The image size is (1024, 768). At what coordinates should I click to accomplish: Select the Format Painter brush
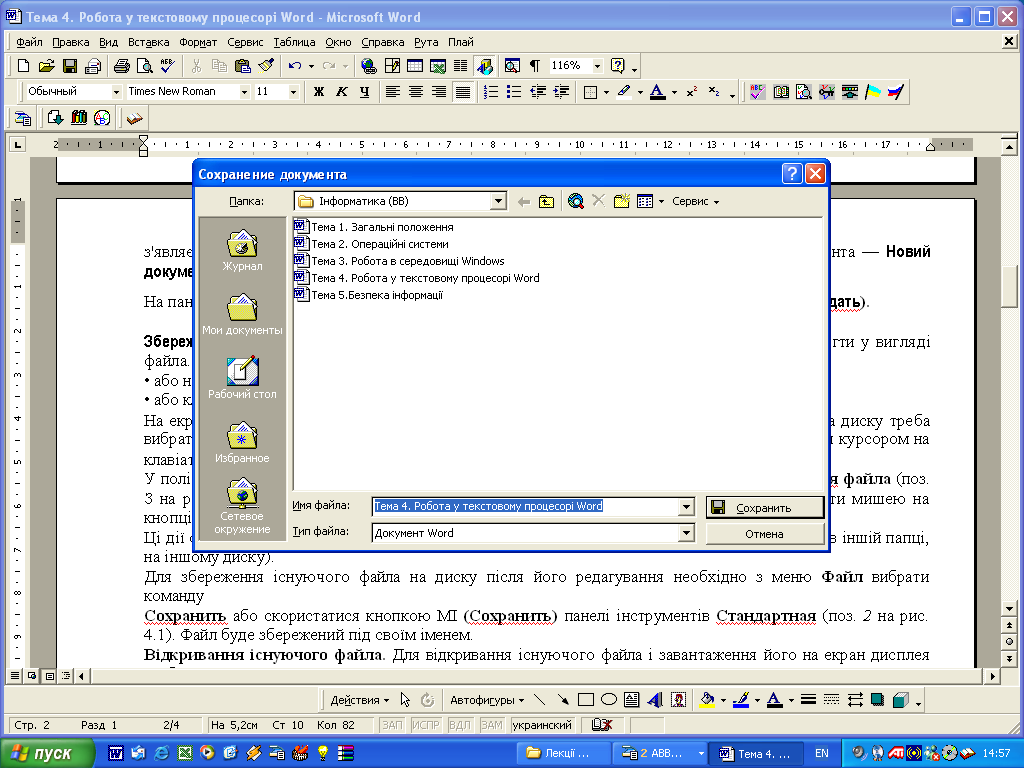(x=266, y=66)
